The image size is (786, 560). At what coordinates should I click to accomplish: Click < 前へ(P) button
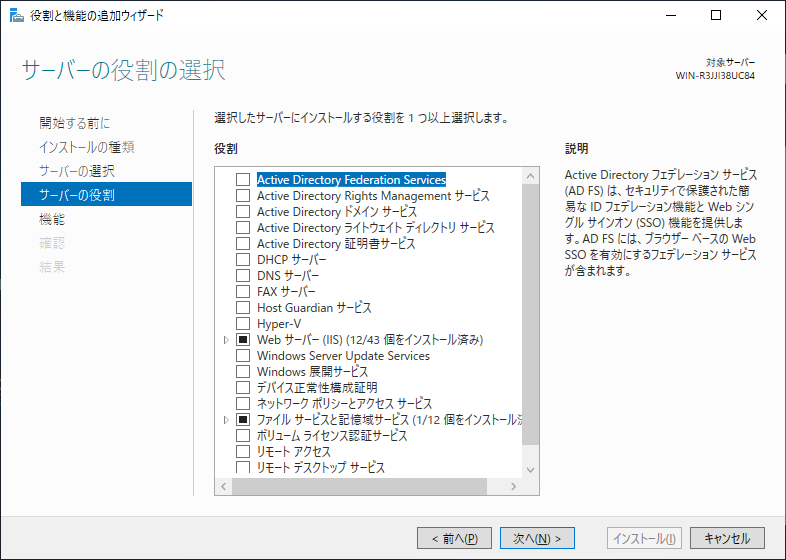pyautogui.click(x=454, y=538)
